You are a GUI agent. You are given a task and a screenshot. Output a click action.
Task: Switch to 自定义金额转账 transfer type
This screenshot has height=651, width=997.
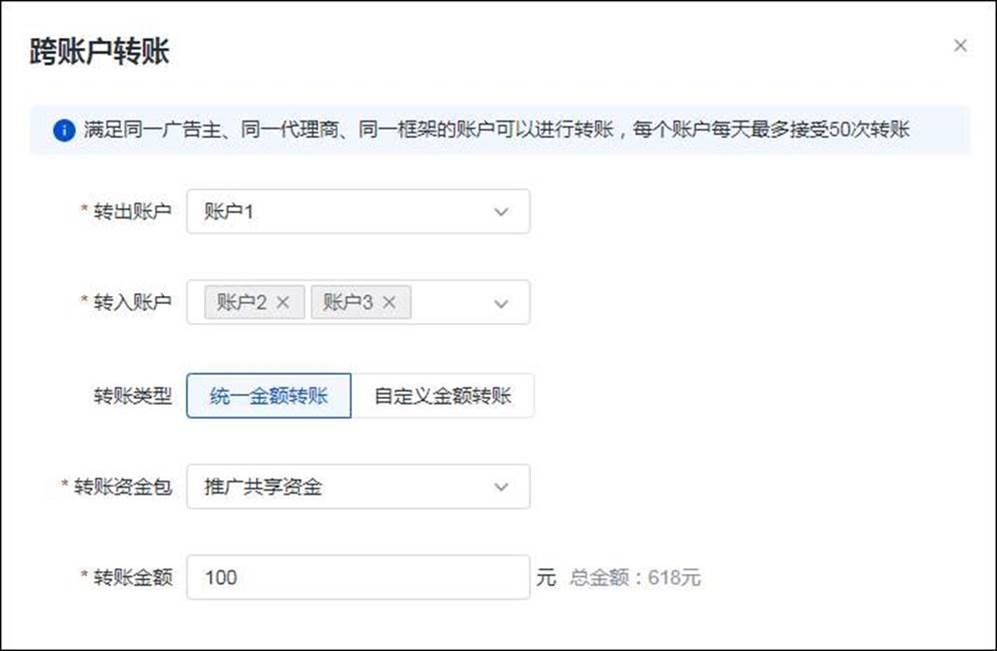point(443,396)
